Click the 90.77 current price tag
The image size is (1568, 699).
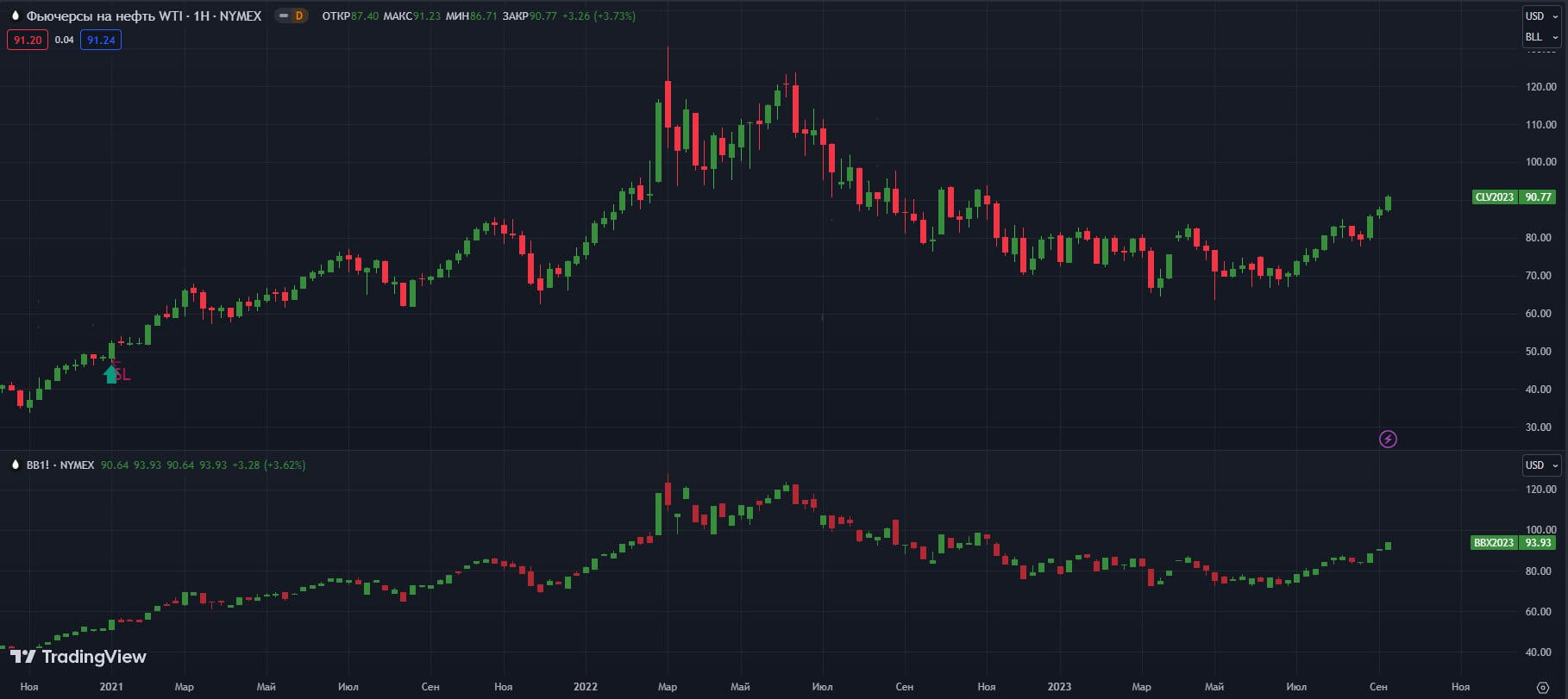click(x=1538, y=197)
